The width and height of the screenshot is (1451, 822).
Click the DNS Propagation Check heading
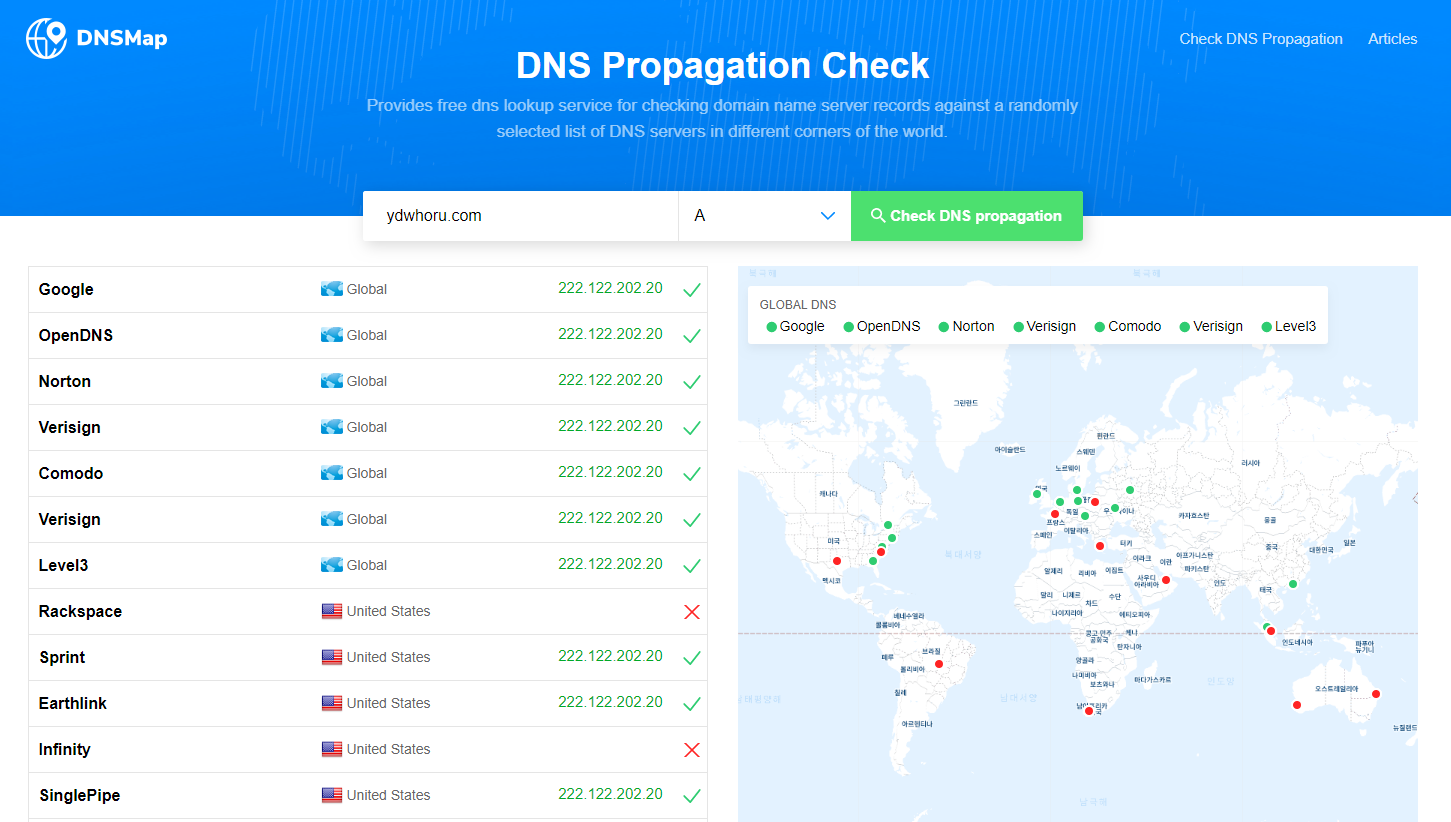(723, 66)
